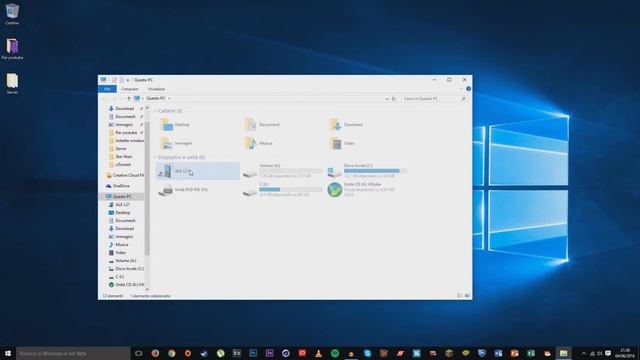Click the Volume (A:) usage bar
Viewport: 640px width, 360px height.
(291, 171)
